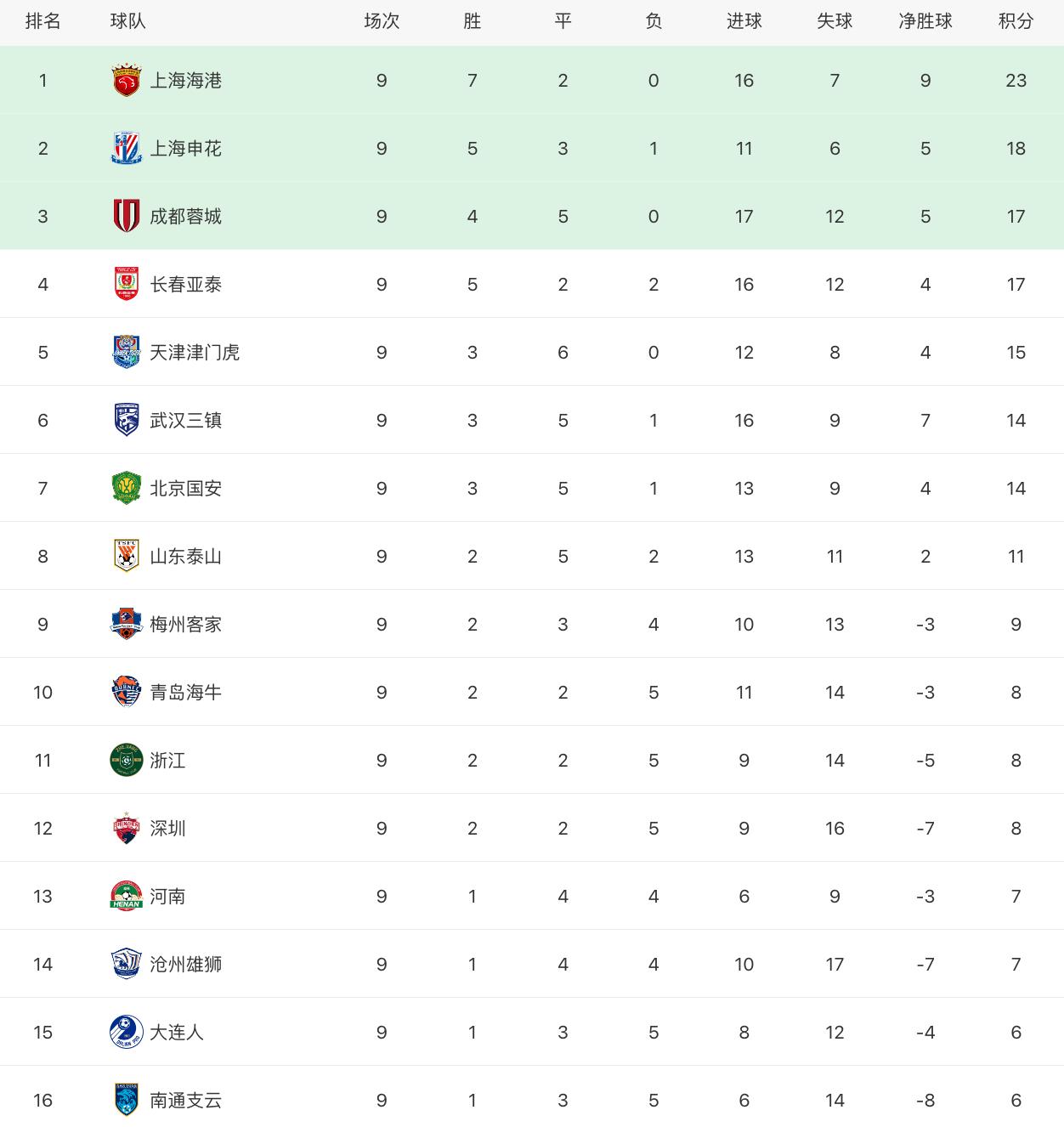Click the Shanghai Port (上海海港) team logo
This screenshot has height=1127, width=1064.
[127, 80]
